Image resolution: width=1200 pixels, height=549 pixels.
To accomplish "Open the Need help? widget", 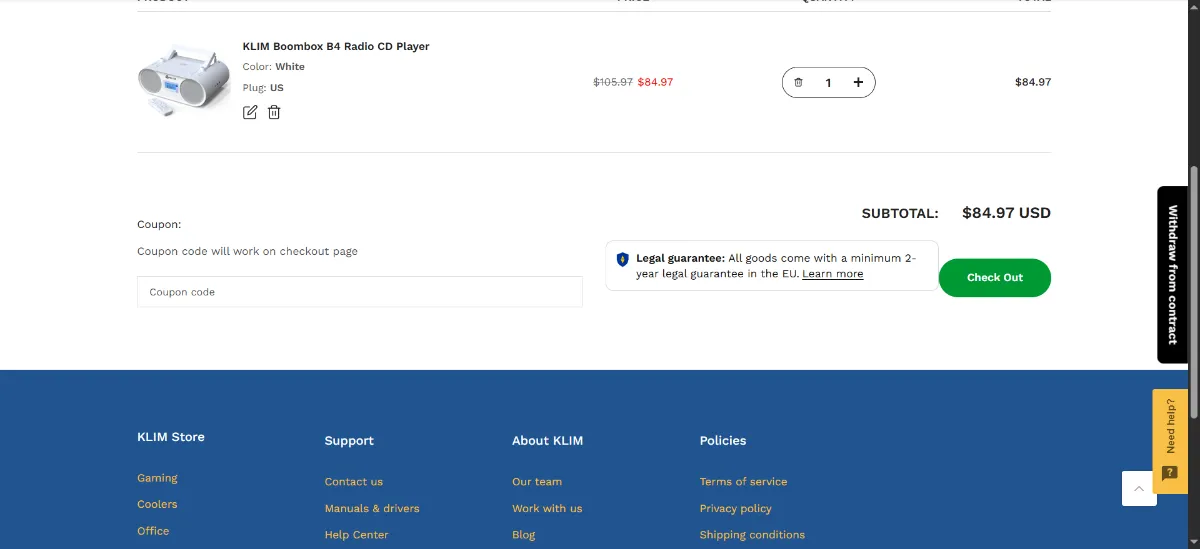I will tap(1170, 442).
